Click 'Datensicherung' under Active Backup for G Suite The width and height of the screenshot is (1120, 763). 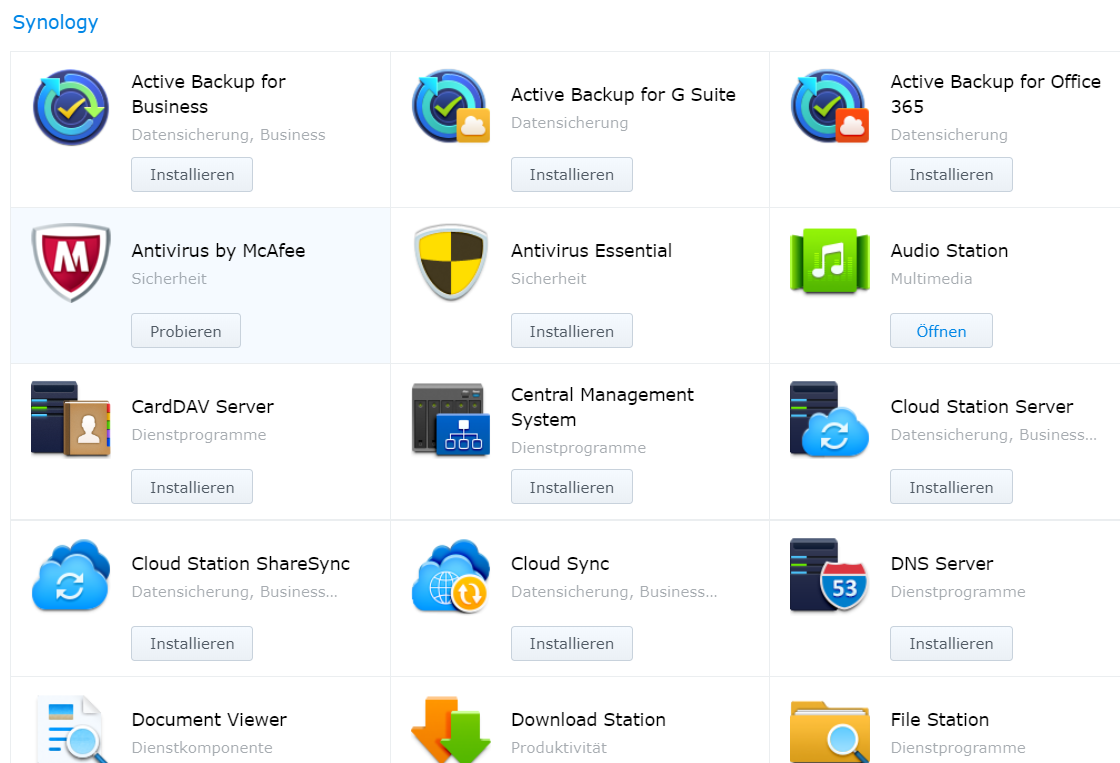pos(569,123)
